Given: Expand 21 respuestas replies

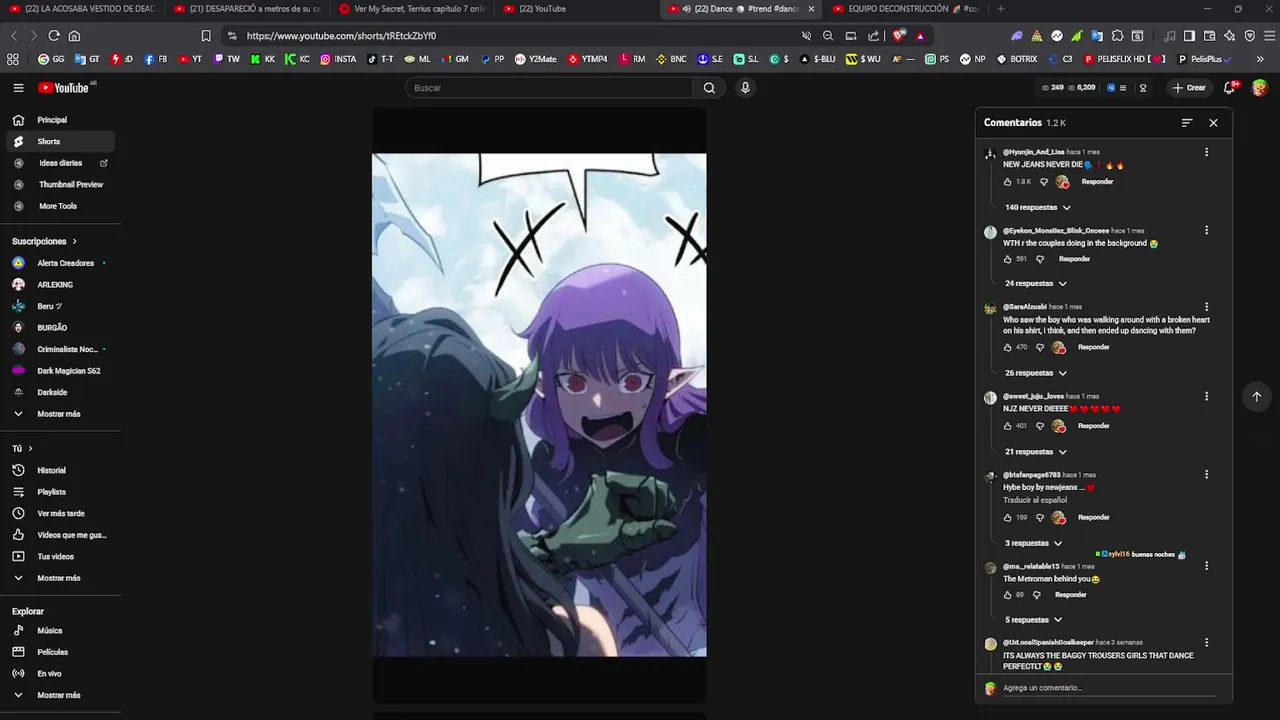Looking at the screenshot, I should click(1036, 452).
